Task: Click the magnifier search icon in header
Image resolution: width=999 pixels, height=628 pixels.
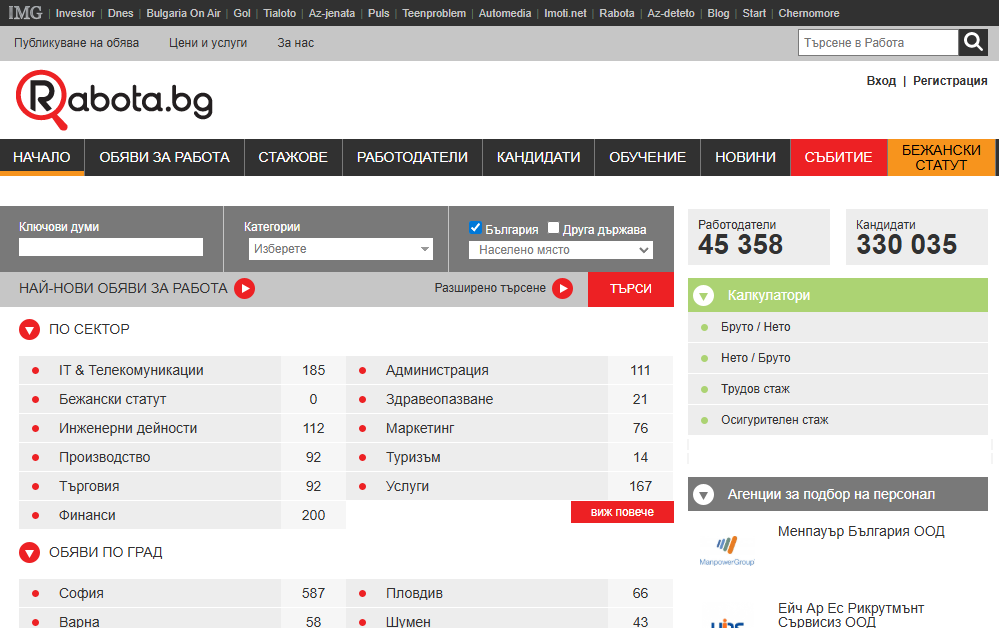Action: tap(973, 43)
